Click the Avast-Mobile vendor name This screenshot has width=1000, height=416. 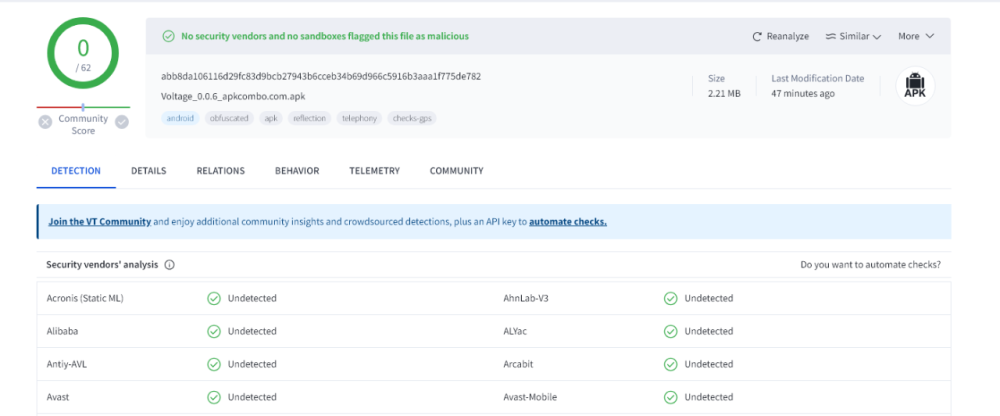pos(530,397)
